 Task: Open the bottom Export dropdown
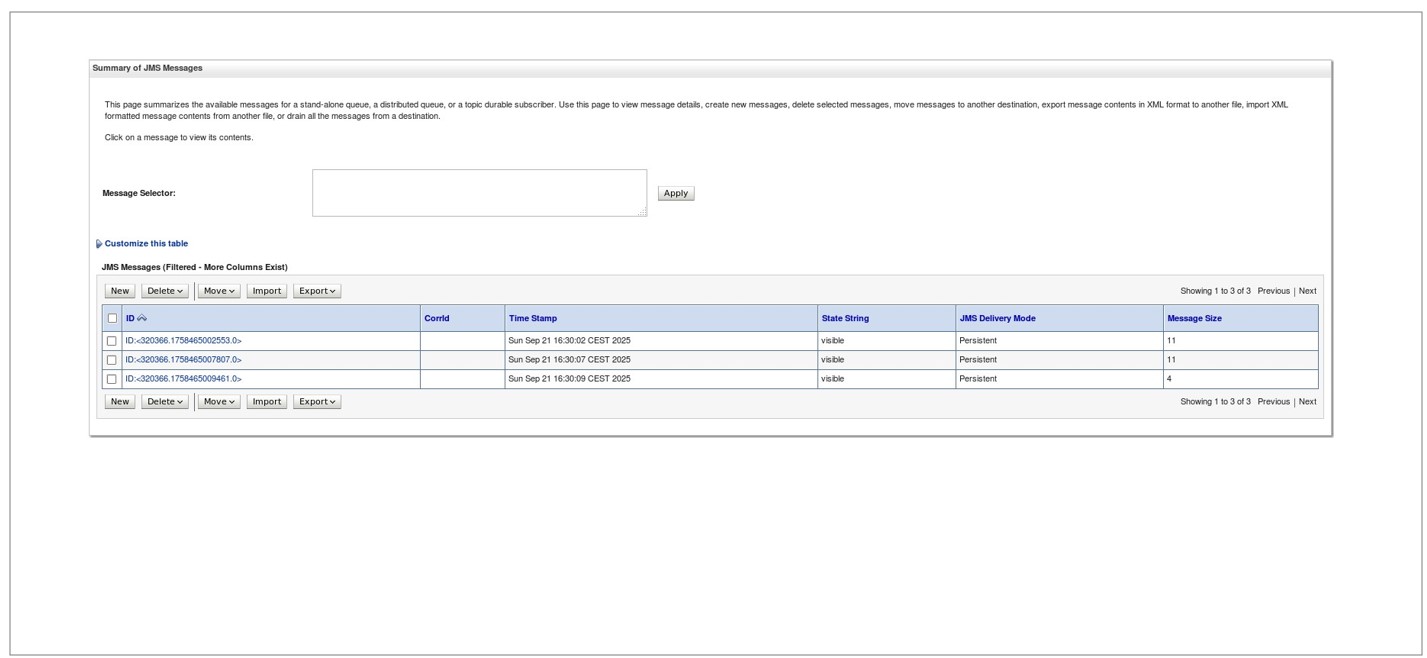click(317, 402)
